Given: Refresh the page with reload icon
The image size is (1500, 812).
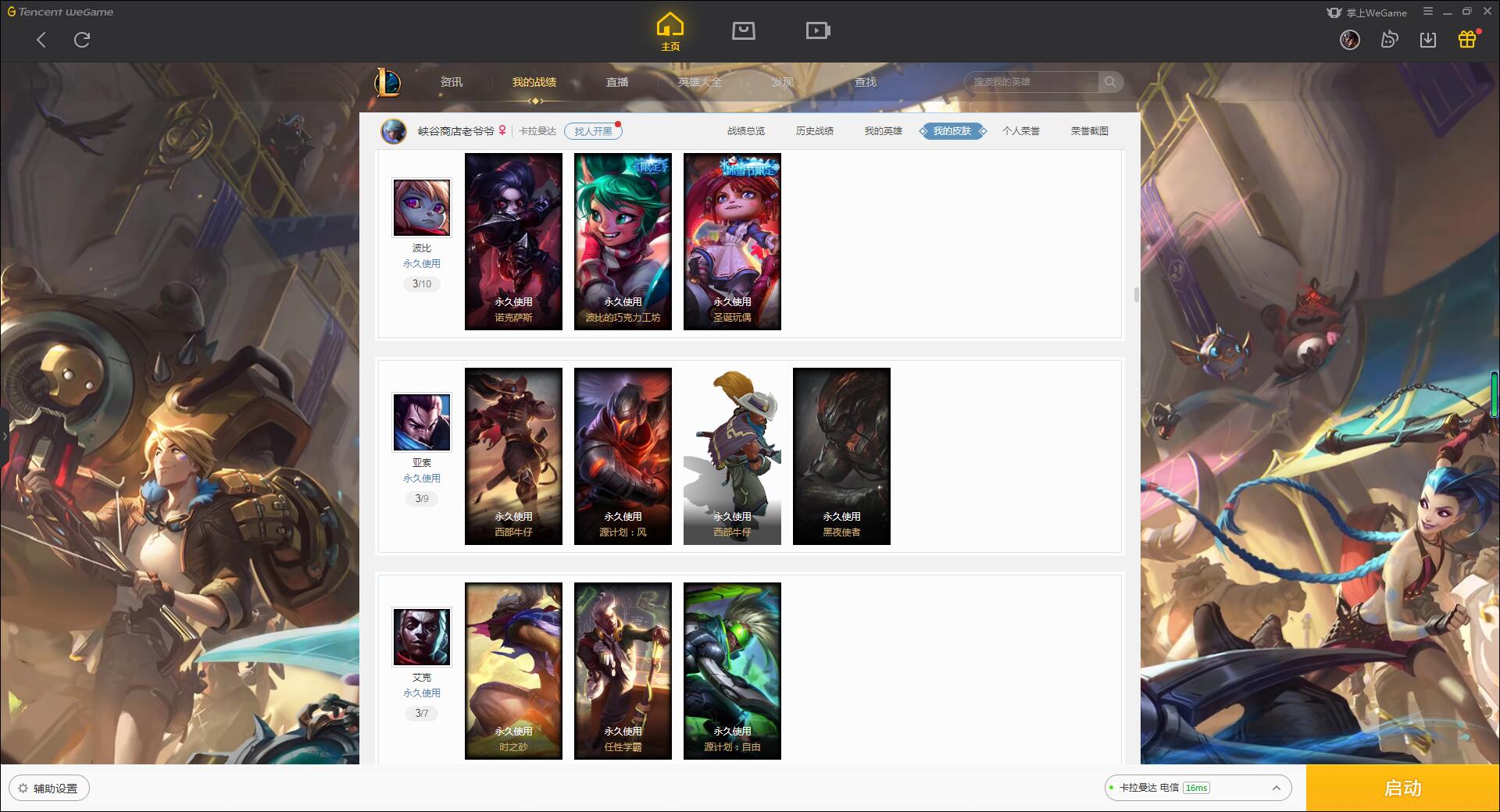Looking at the screenshot, I should tap(82, 40).
